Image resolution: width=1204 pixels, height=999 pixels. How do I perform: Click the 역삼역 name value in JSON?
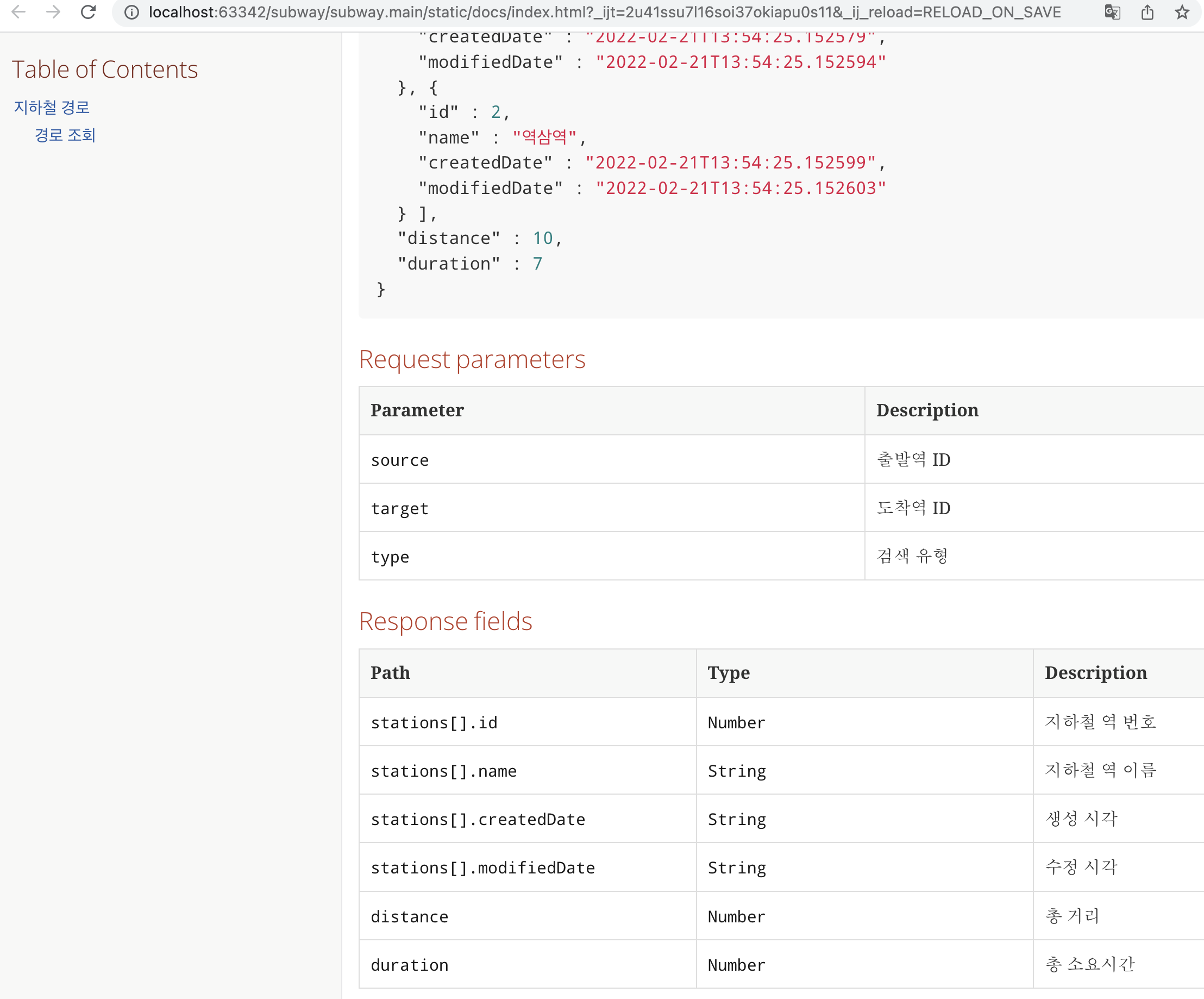pos(543,138)
